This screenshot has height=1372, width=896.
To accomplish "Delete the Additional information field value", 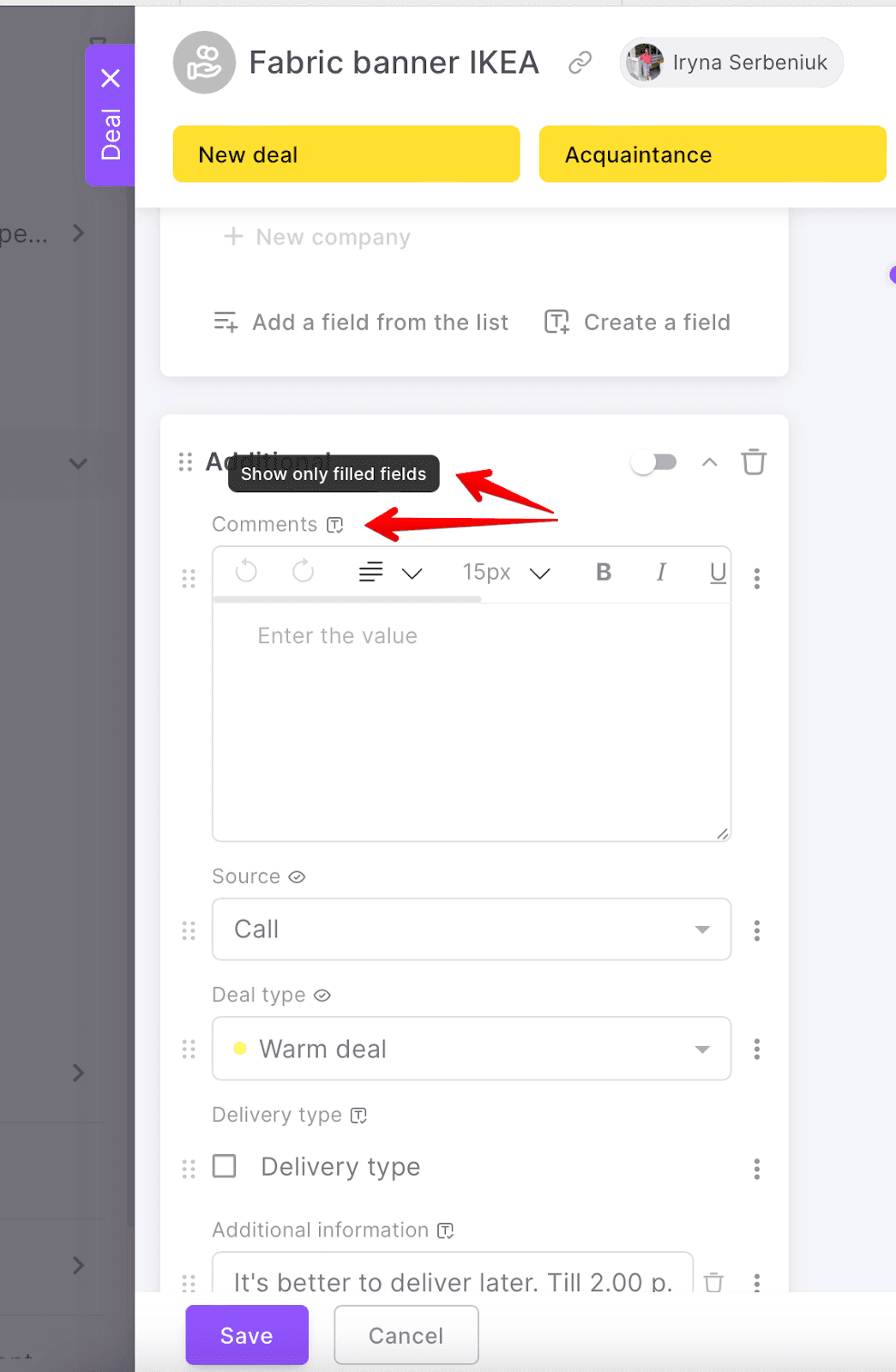I will [x=713, y=1282].
